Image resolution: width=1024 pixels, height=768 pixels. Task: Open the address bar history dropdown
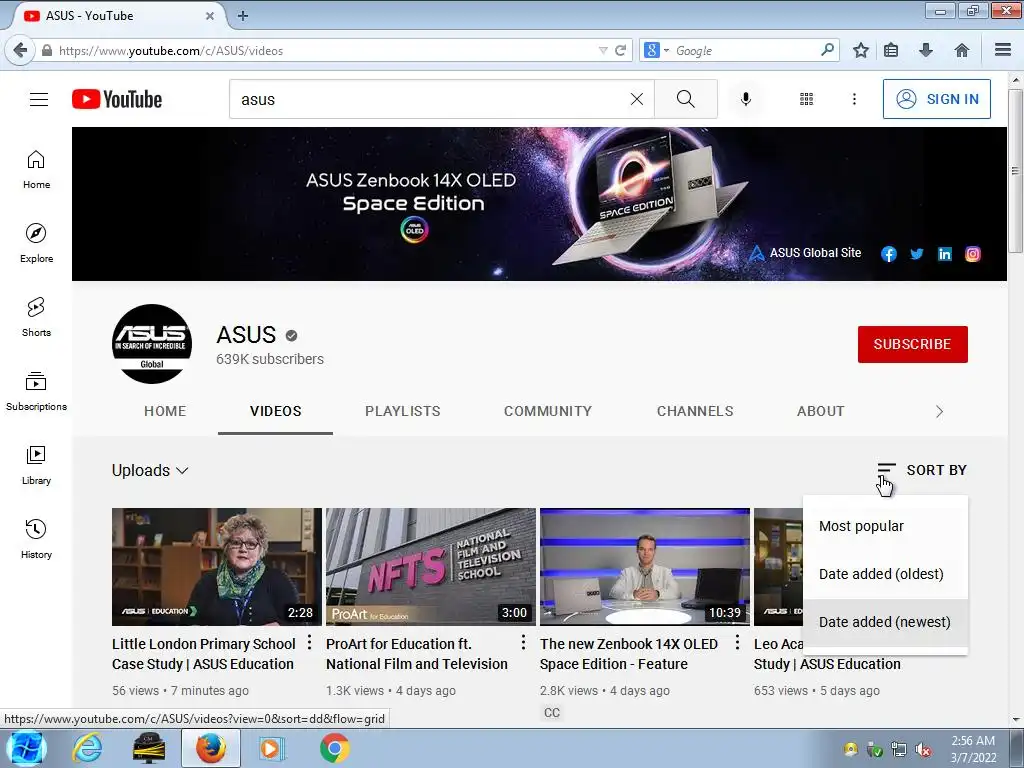pos(603,50)
